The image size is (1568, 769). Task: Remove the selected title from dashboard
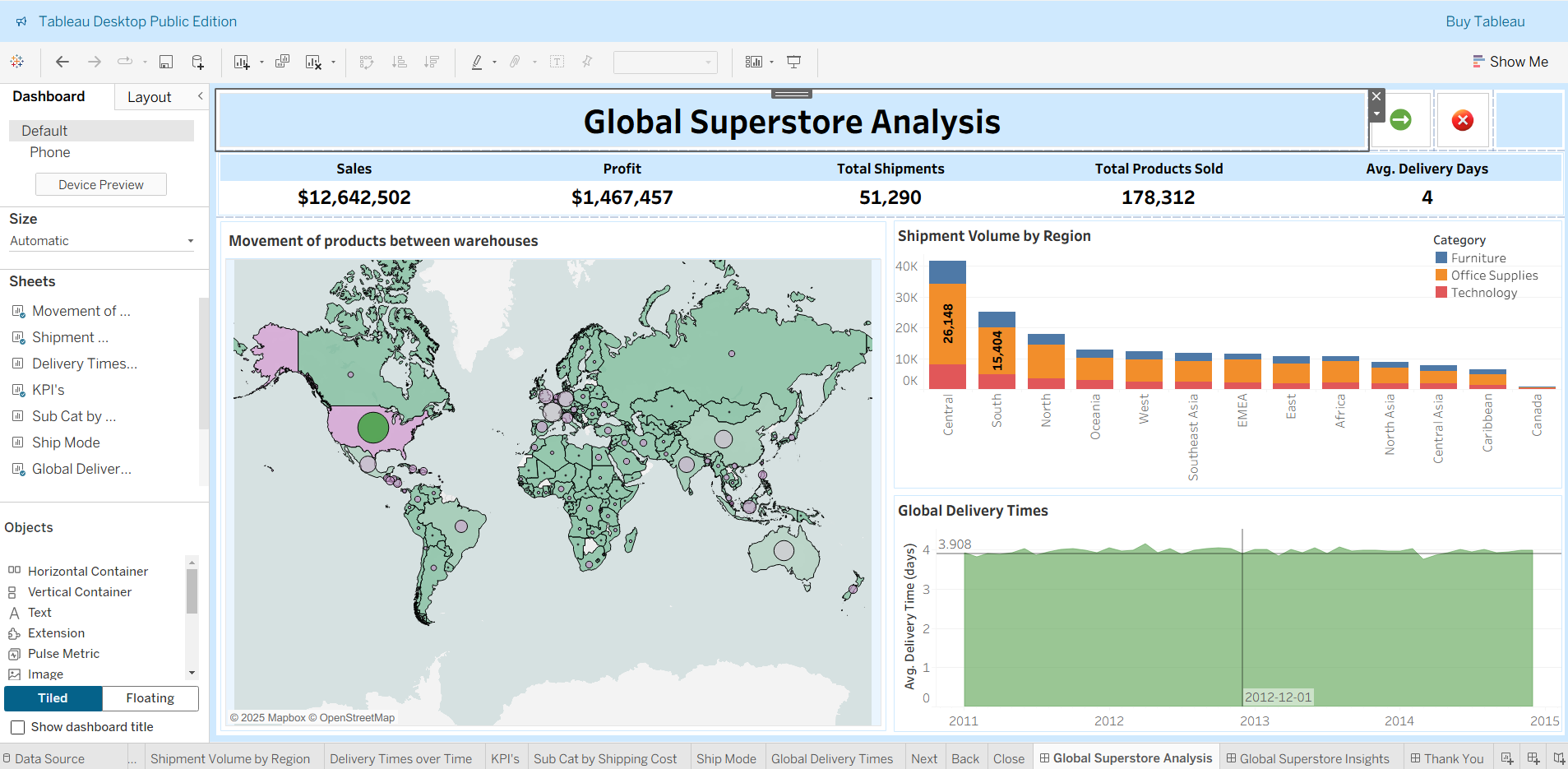click(1376, 96)
